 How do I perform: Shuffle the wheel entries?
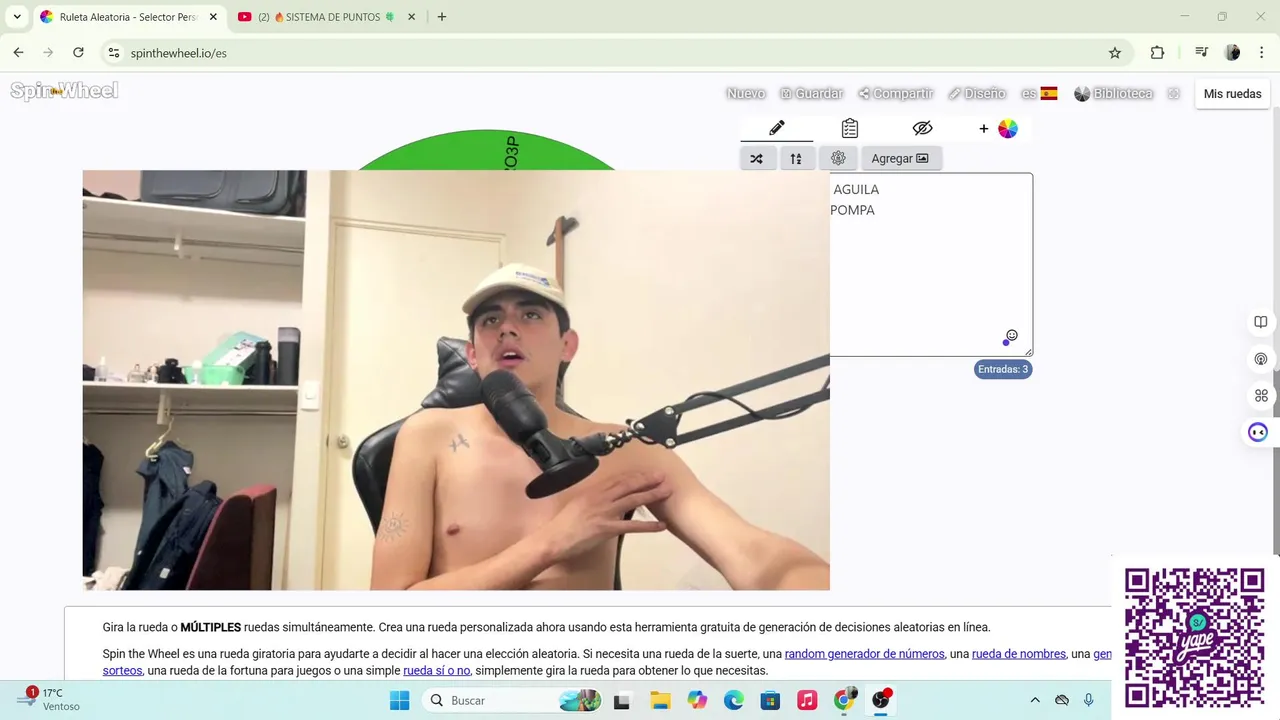757,158
